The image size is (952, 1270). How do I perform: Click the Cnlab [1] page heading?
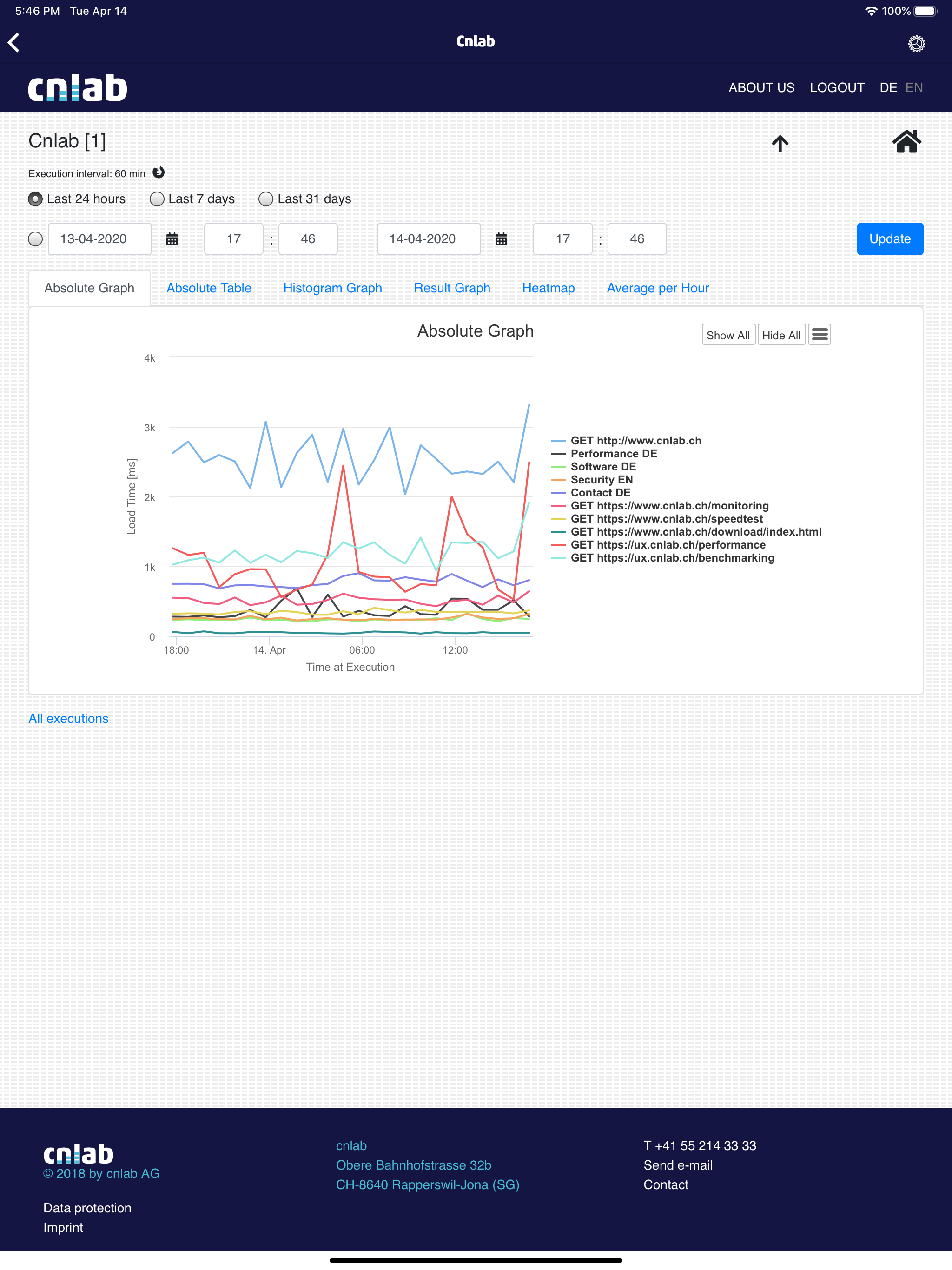point(67,141)
